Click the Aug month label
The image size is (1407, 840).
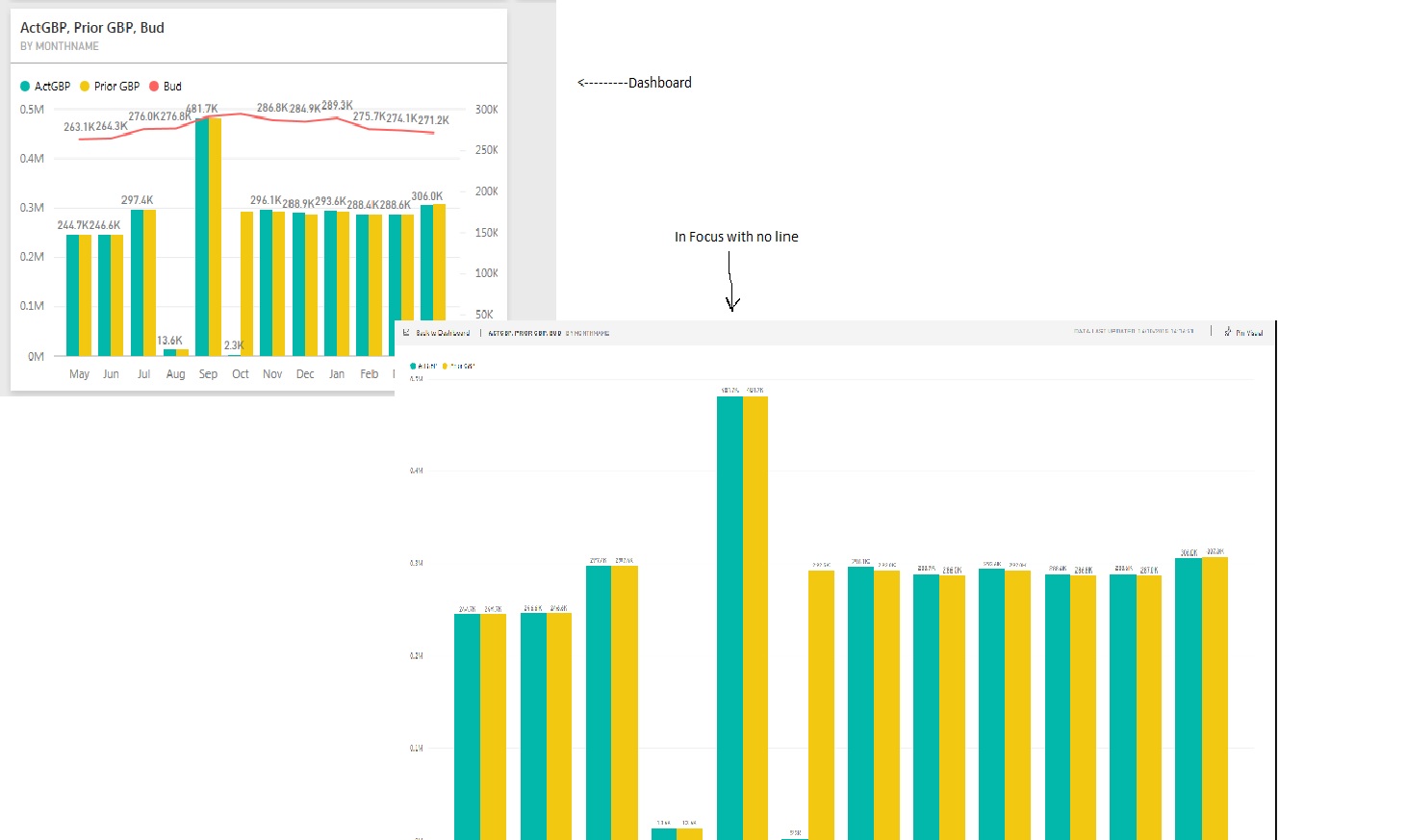pyautogui.click(x=175, y=374)
